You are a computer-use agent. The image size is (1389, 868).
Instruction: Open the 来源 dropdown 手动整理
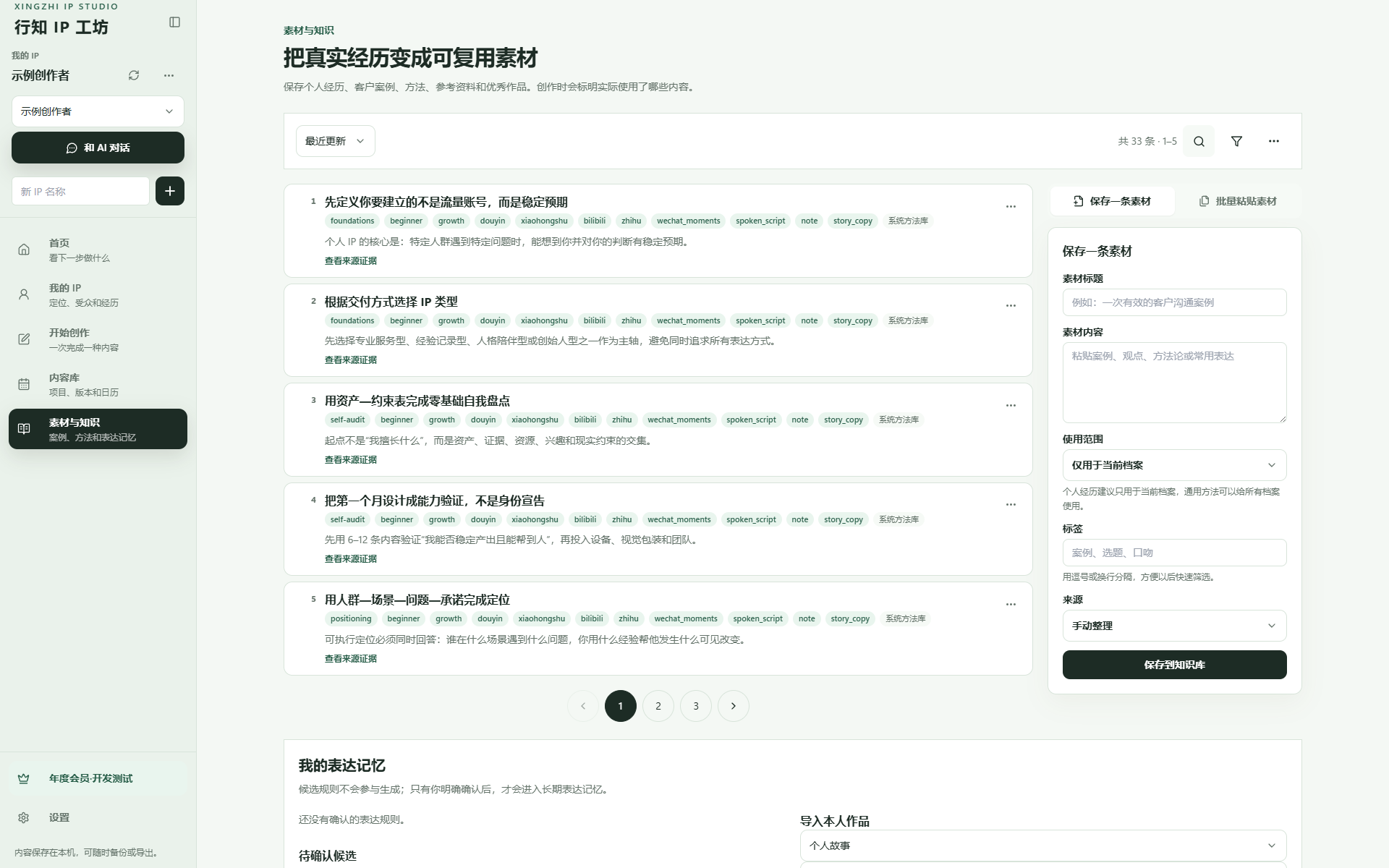pyautogui.click(x=1174, y=626)
